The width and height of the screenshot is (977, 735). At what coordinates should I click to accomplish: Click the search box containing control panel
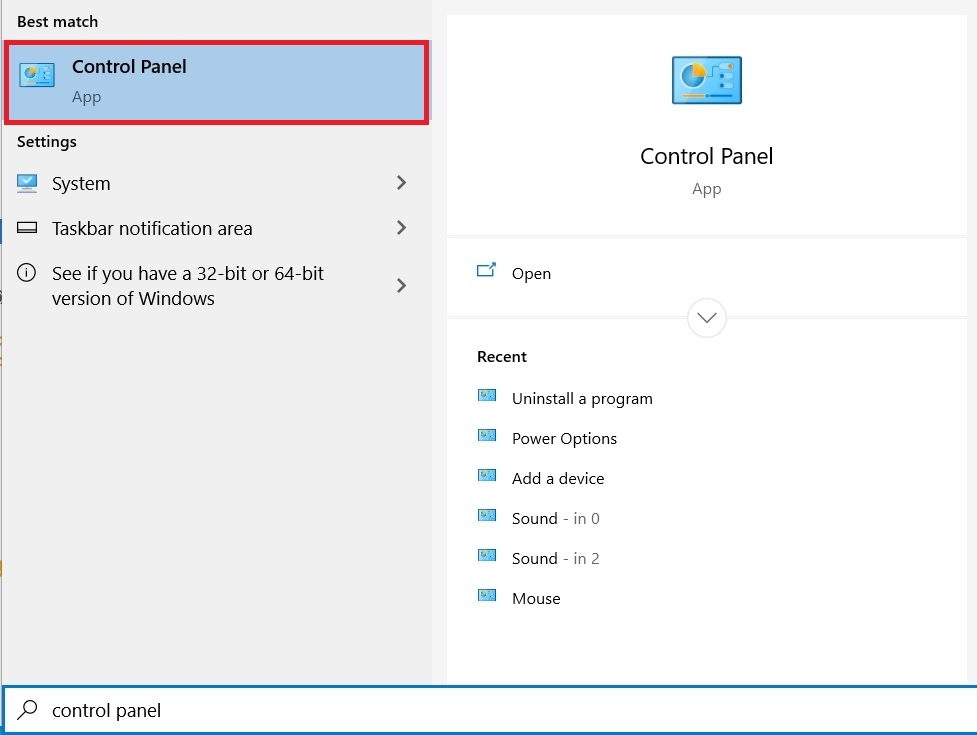(489, 710)
